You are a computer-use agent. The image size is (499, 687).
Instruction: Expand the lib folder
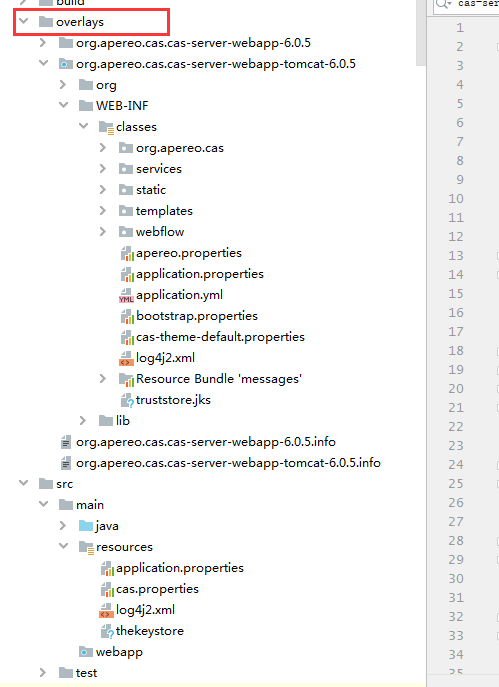83,421
